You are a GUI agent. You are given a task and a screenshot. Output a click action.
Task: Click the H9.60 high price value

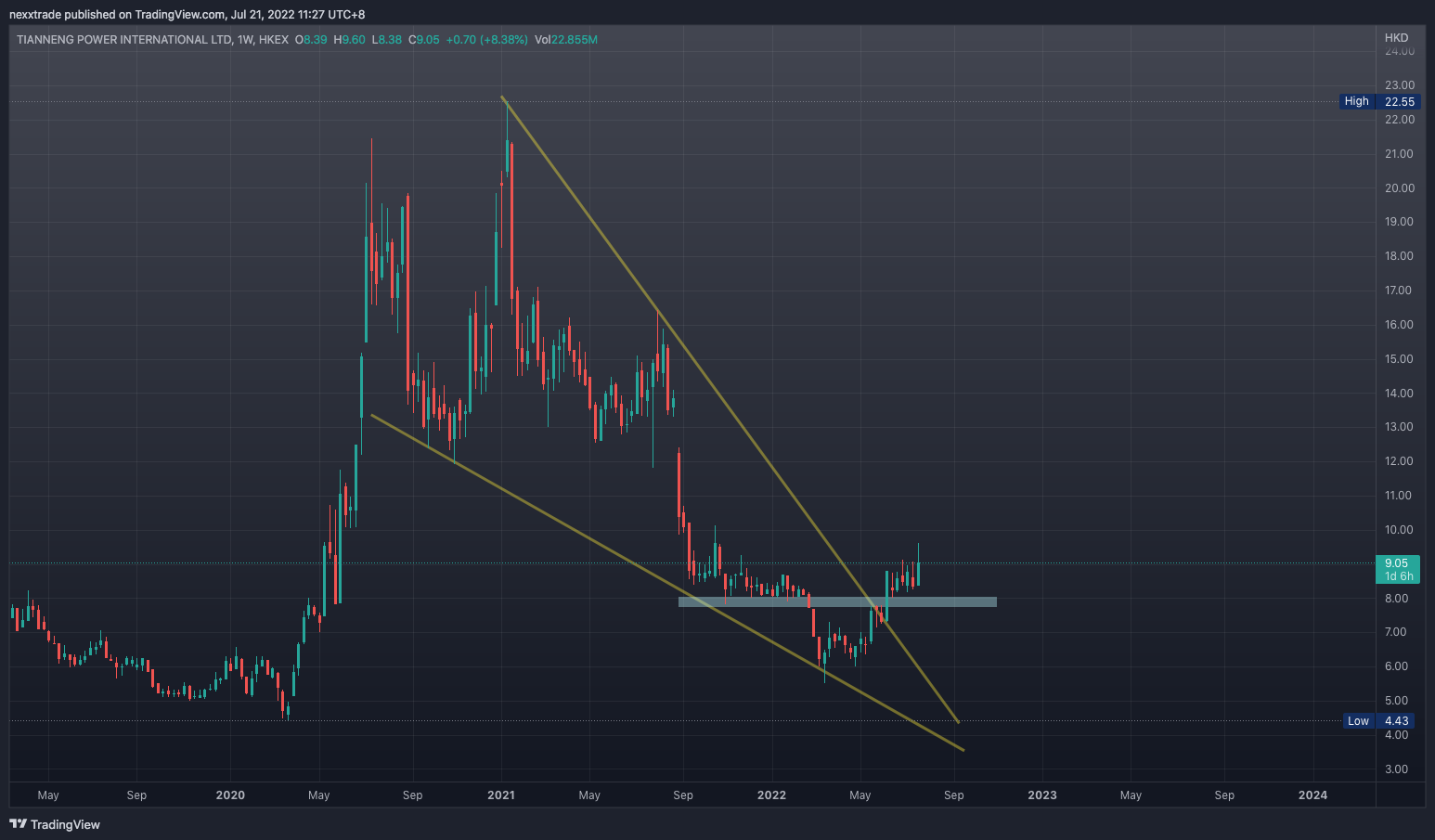(349, 40)
